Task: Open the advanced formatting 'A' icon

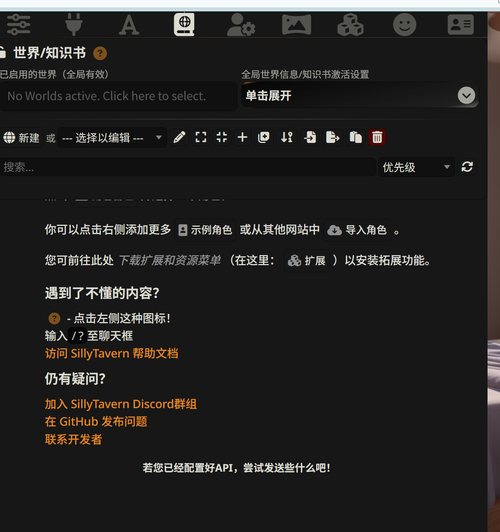Action: 129,25
